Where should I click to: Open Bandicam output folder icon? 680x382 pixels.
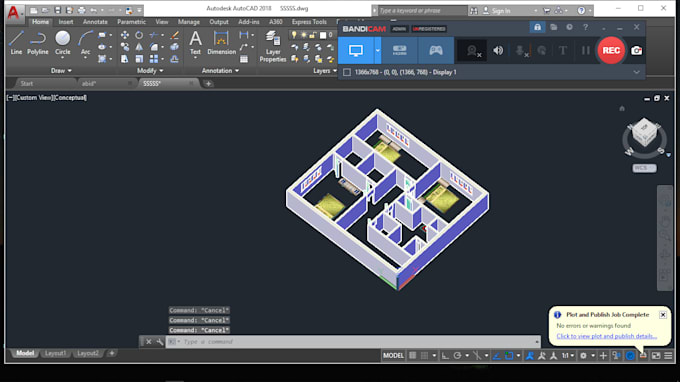point(553,27)
